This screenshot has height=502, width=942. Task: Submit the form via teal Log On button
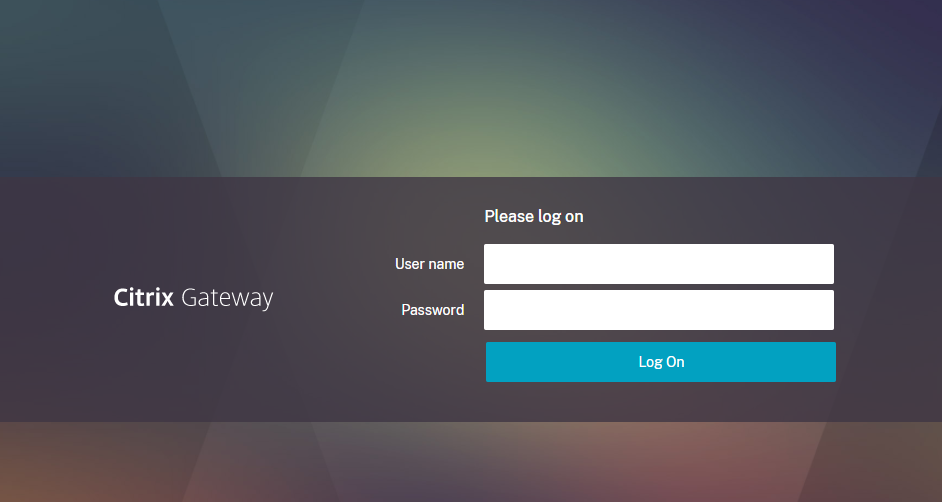[x=661, y=362]
